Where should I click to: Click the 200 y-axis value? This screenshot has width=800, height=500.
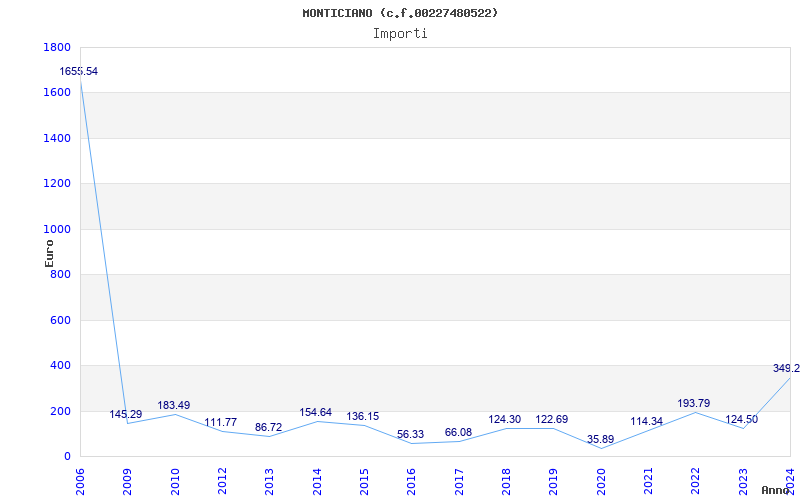click(61, 411)
